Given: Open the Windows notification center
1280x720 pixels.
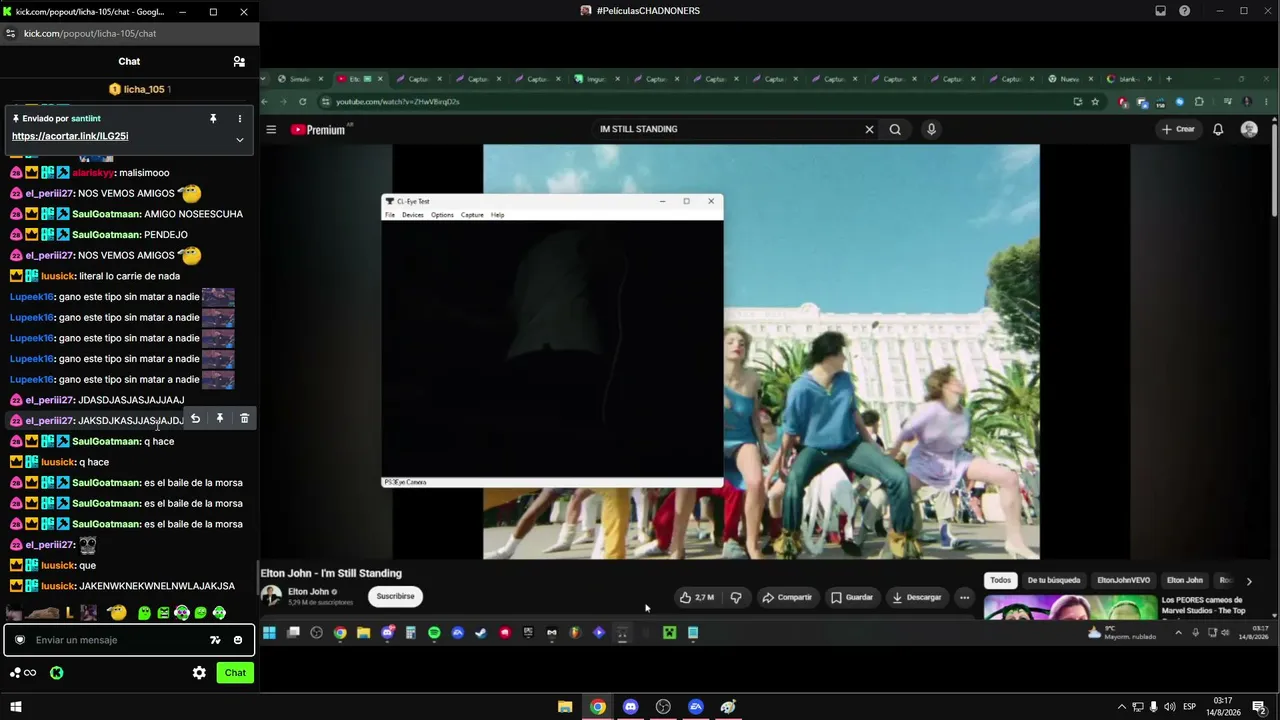Looking at the screenshot, I should (1260, 707).
